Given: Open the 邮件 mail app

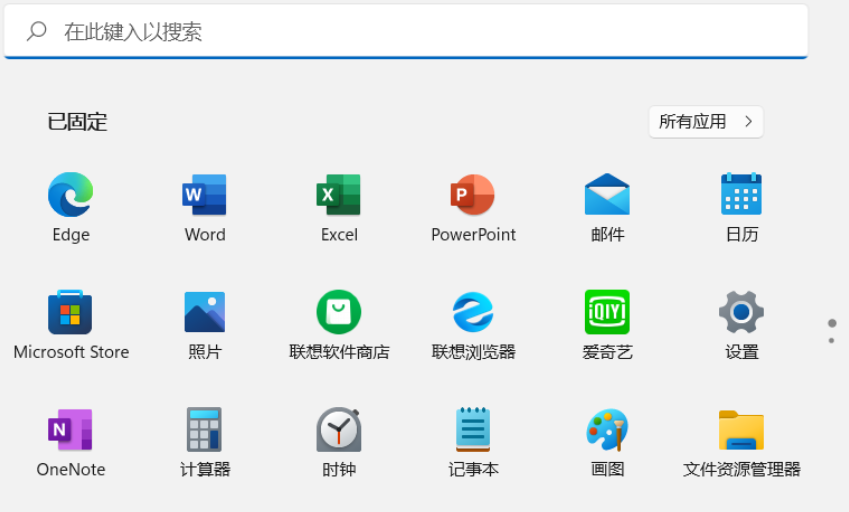Looking at the screenshot, I should (x=607, y=195).
